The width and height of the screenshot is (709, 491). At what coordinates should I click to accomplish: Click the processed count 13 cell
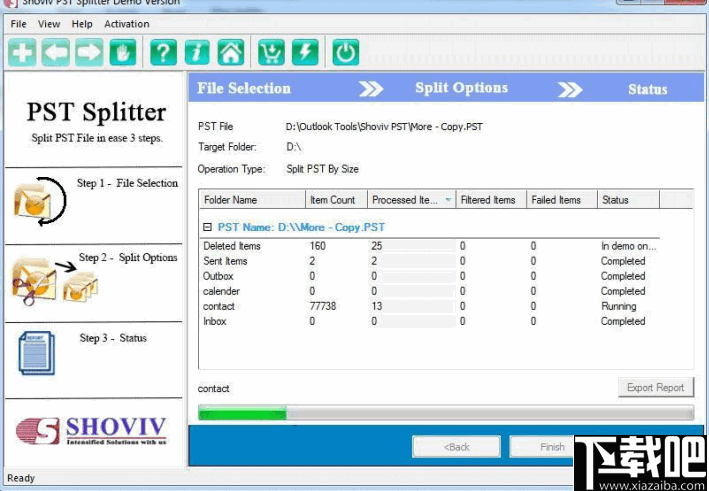(x=377, y=306)
